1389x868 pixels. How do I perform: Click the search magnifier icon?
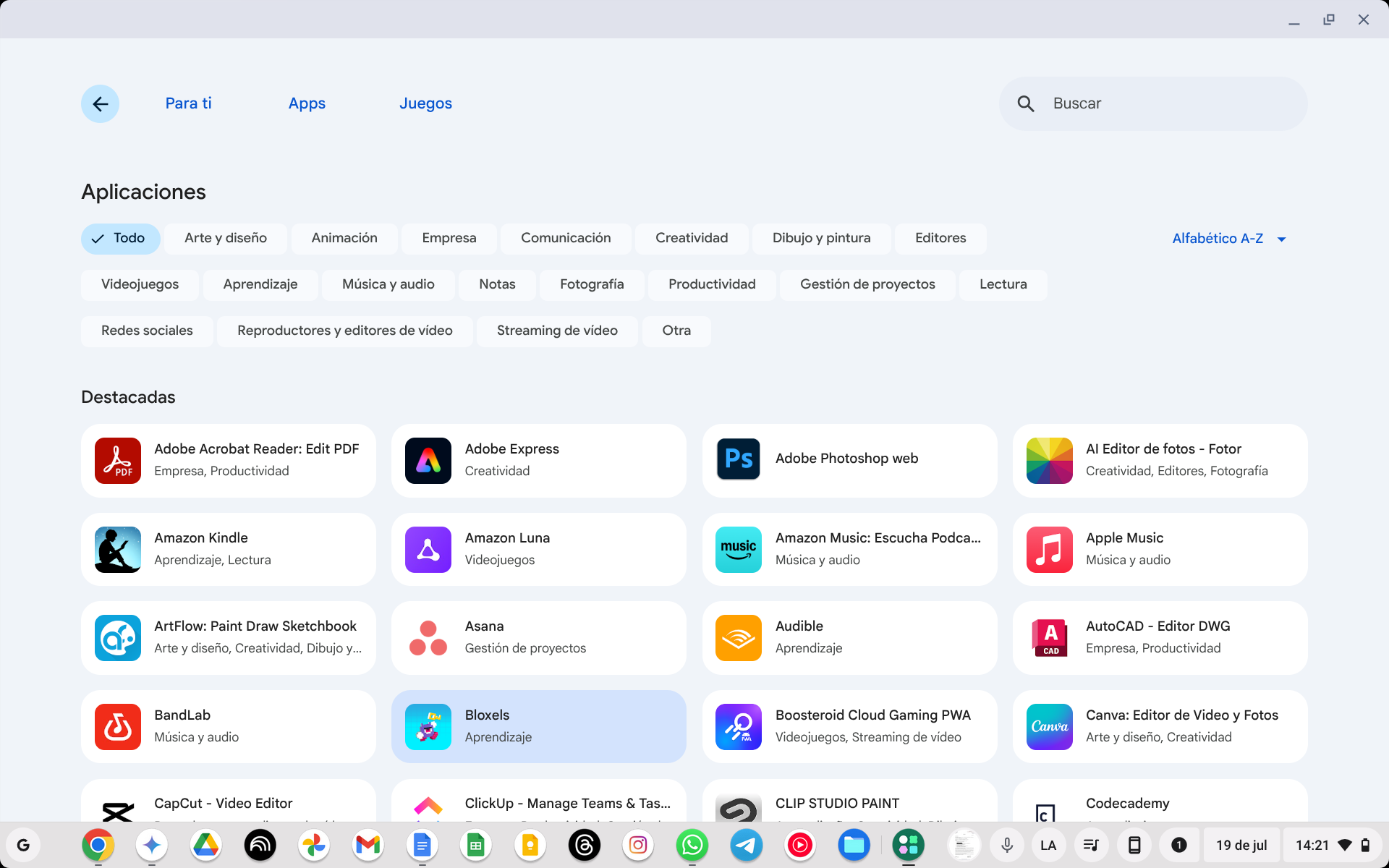tap(1025, 103)
